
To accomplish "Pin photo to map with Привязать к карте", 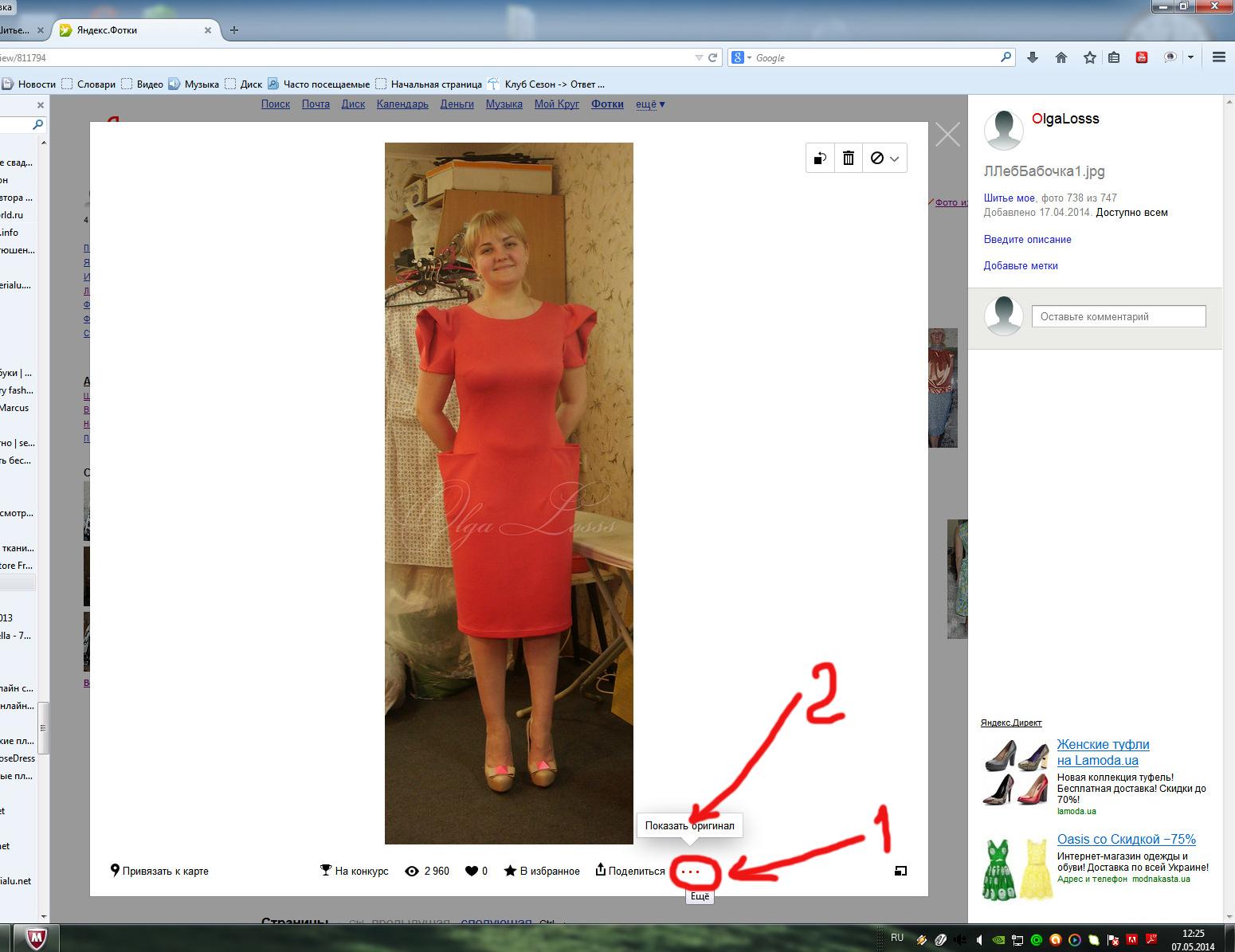I will tap(159, 871).
